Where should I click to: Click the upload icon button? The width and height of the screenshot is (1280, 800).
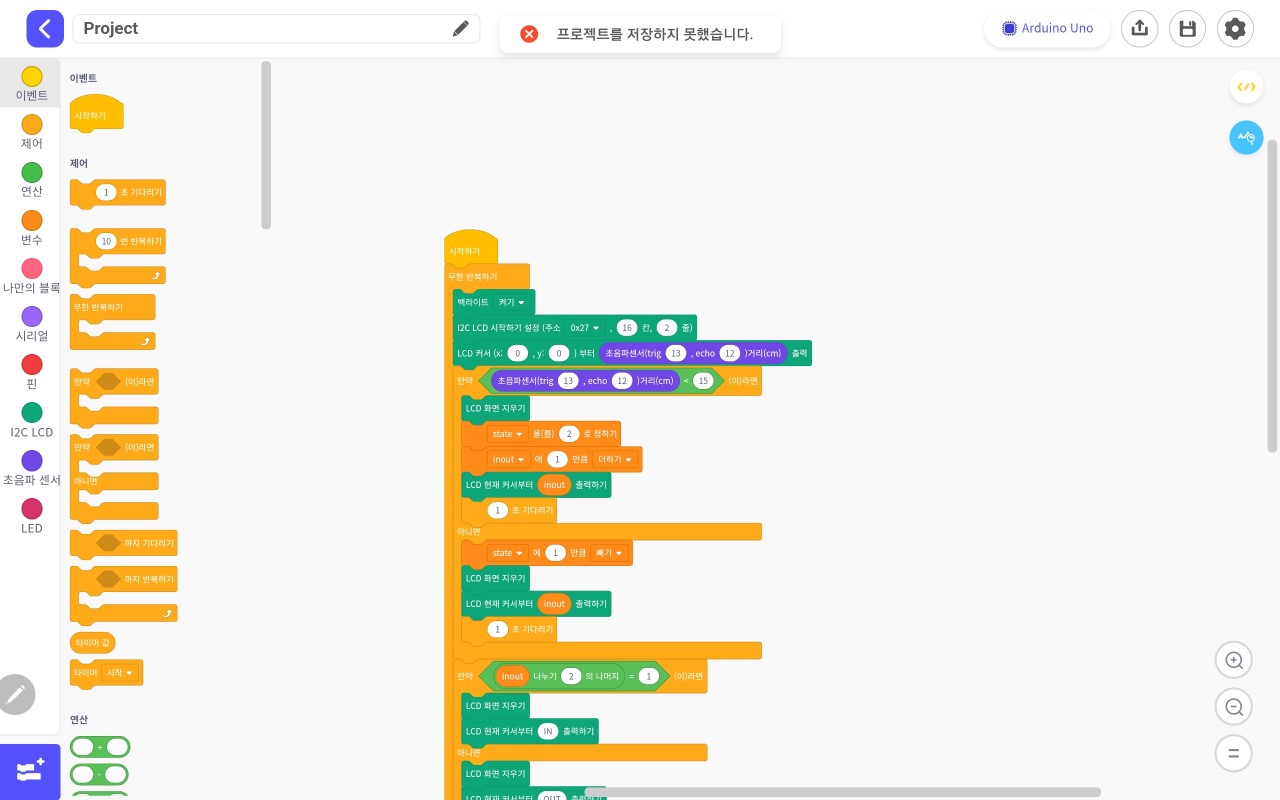tap(1139, 29)
